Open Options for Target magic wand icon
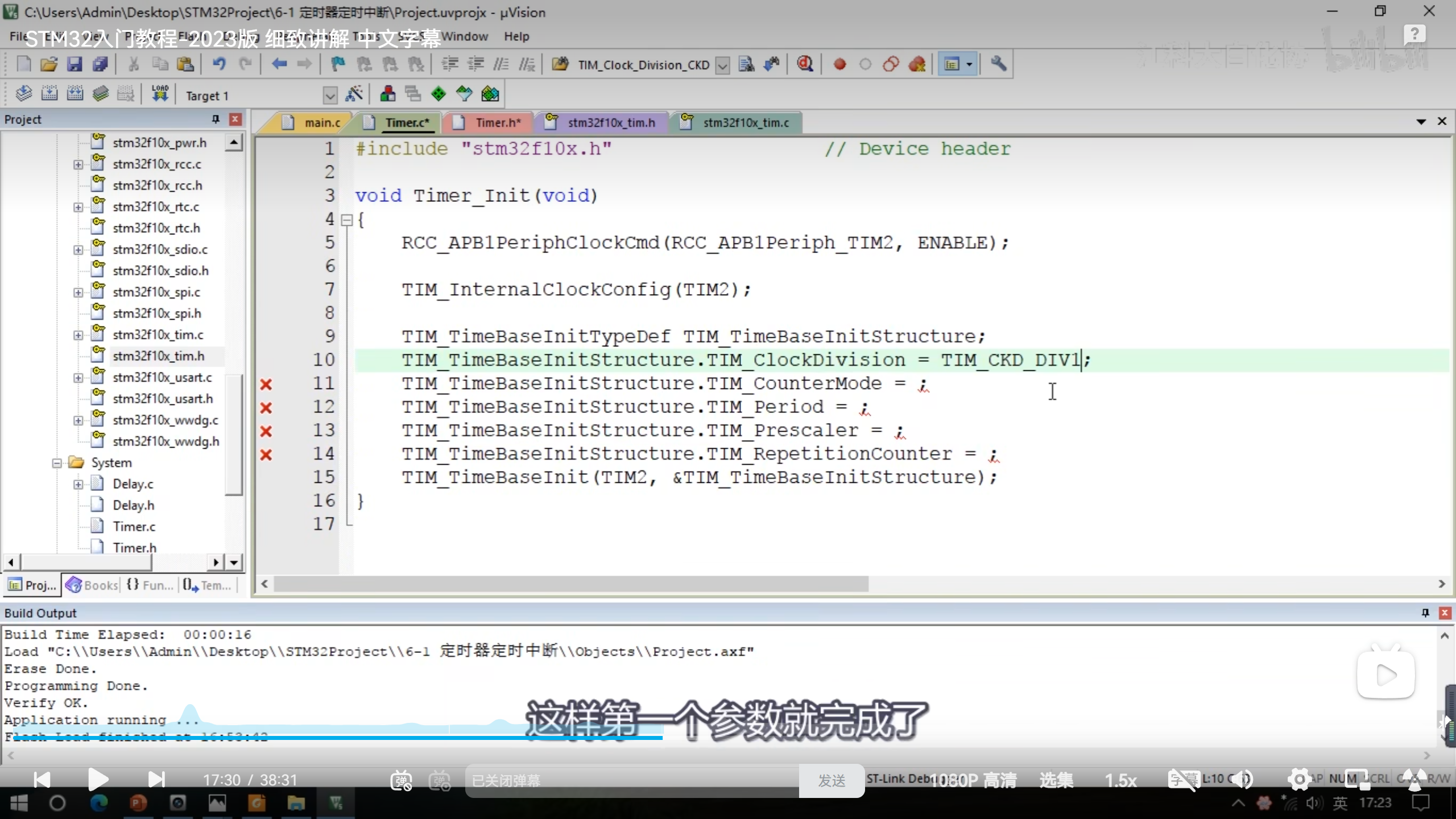 click(x=354, y=94)
